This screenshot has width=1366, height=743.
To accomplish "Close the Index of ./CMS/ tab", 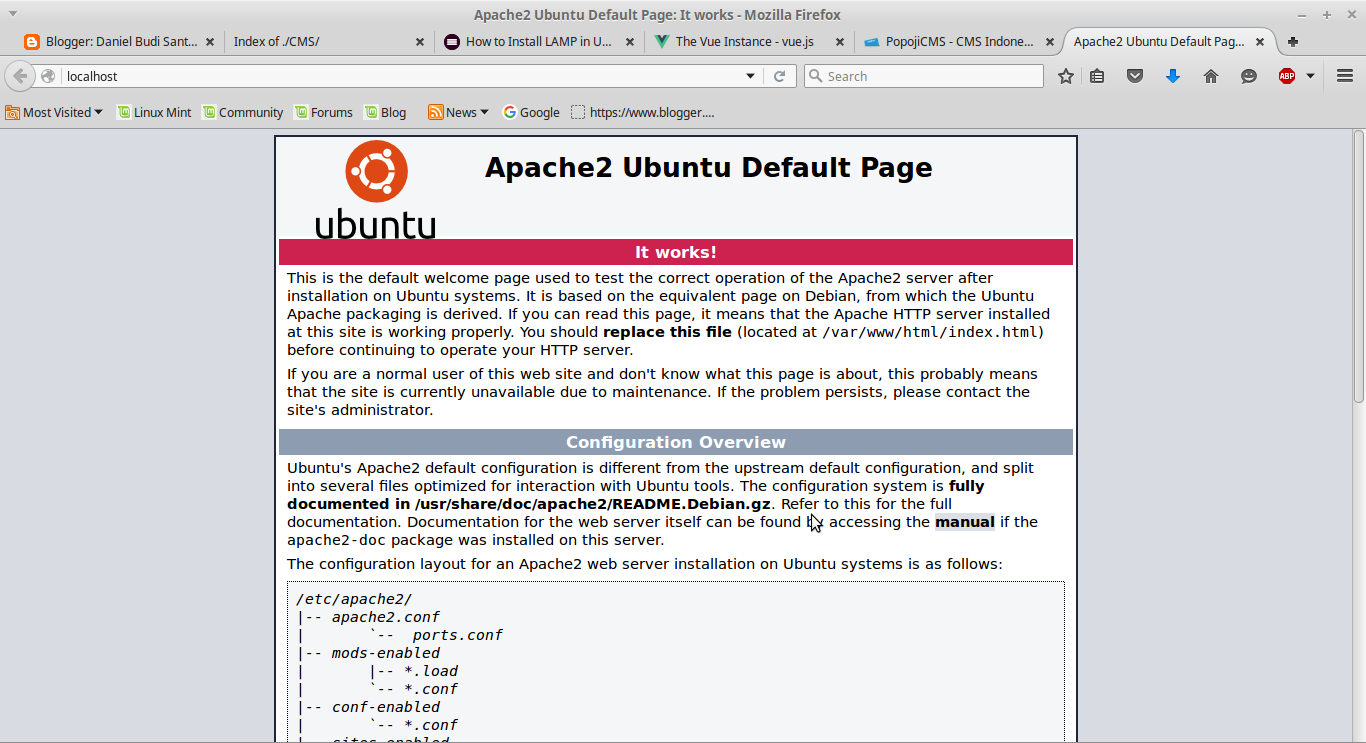I will click(420, 42).
